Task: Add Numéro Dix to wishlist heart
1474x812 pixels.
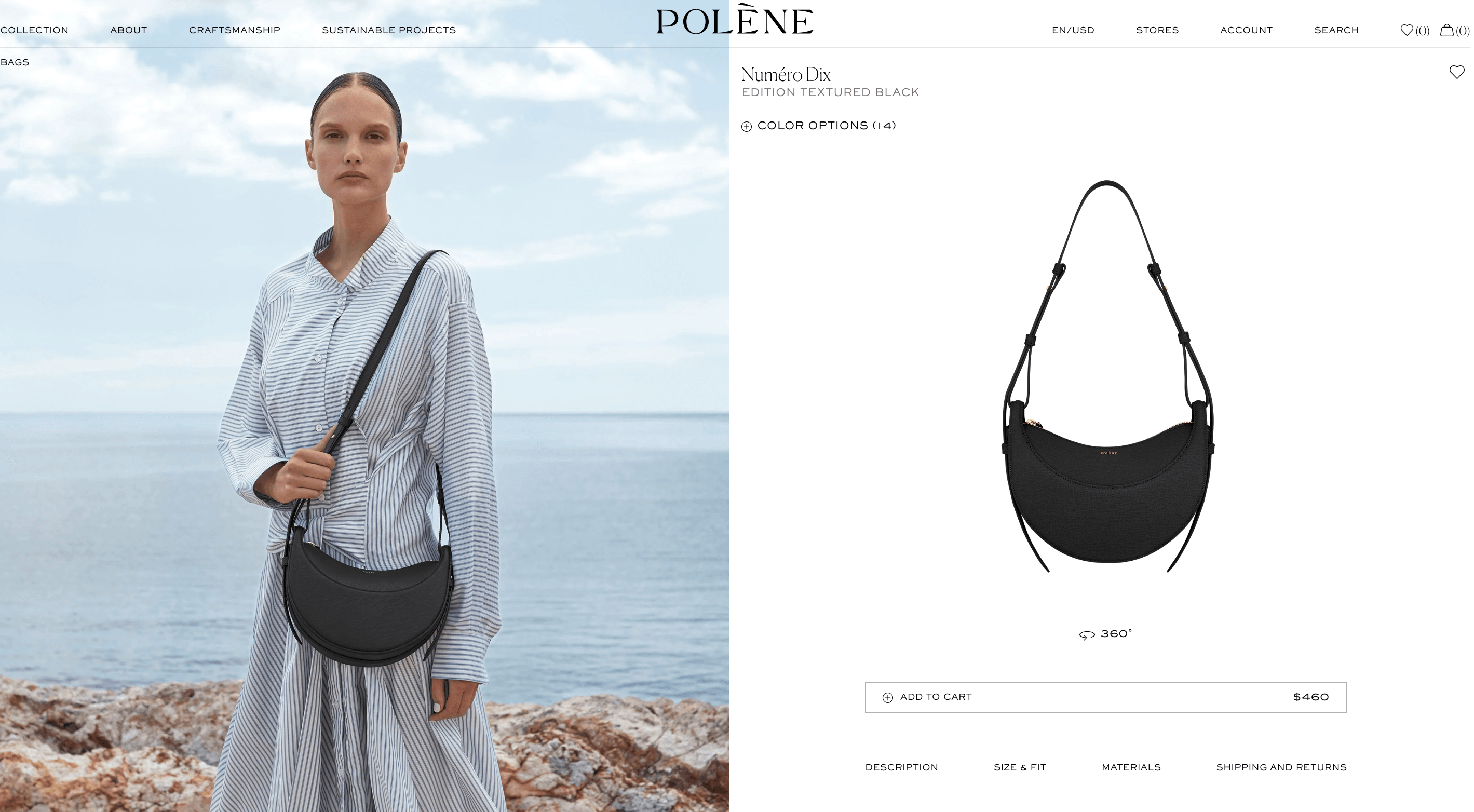Action: click(x=1456, y=72)
